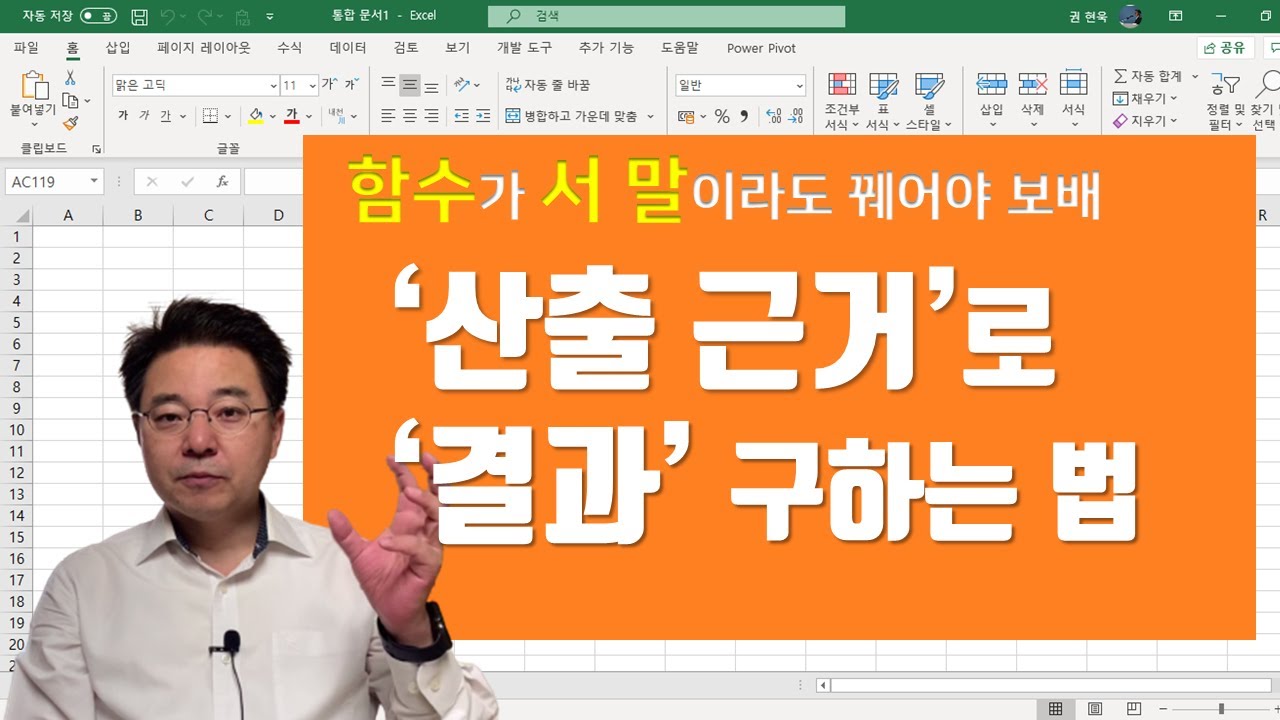1280x720 pixels.
Task: Click the decrease decimal icon
Action: (798, 116)
